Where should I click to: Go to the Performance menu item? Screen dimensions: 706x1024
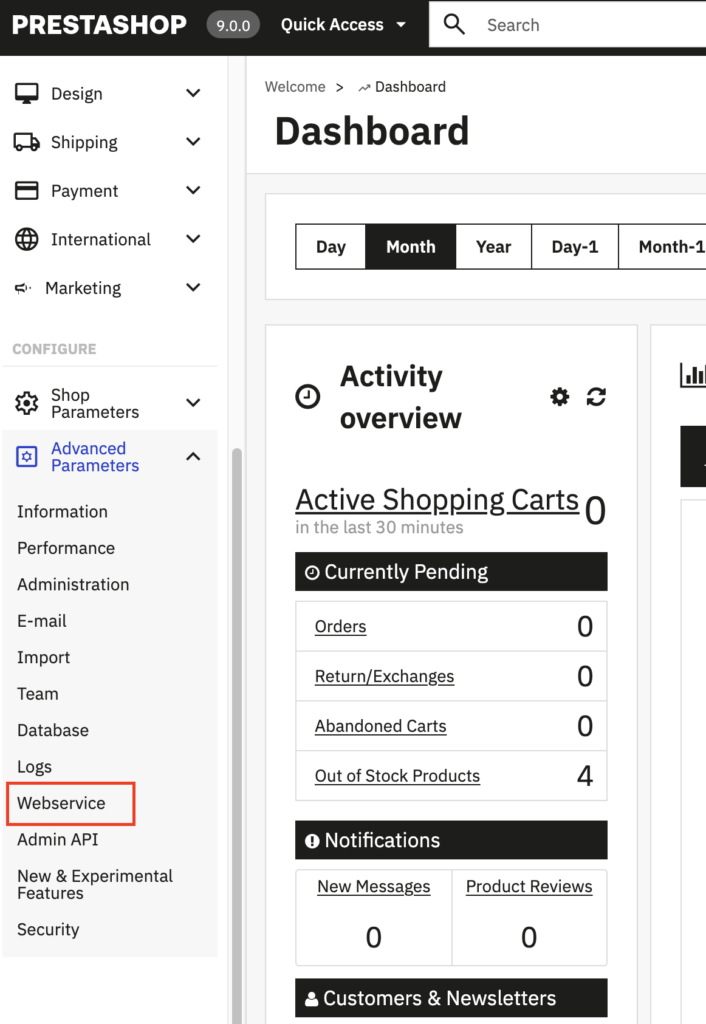coord(66,548)
